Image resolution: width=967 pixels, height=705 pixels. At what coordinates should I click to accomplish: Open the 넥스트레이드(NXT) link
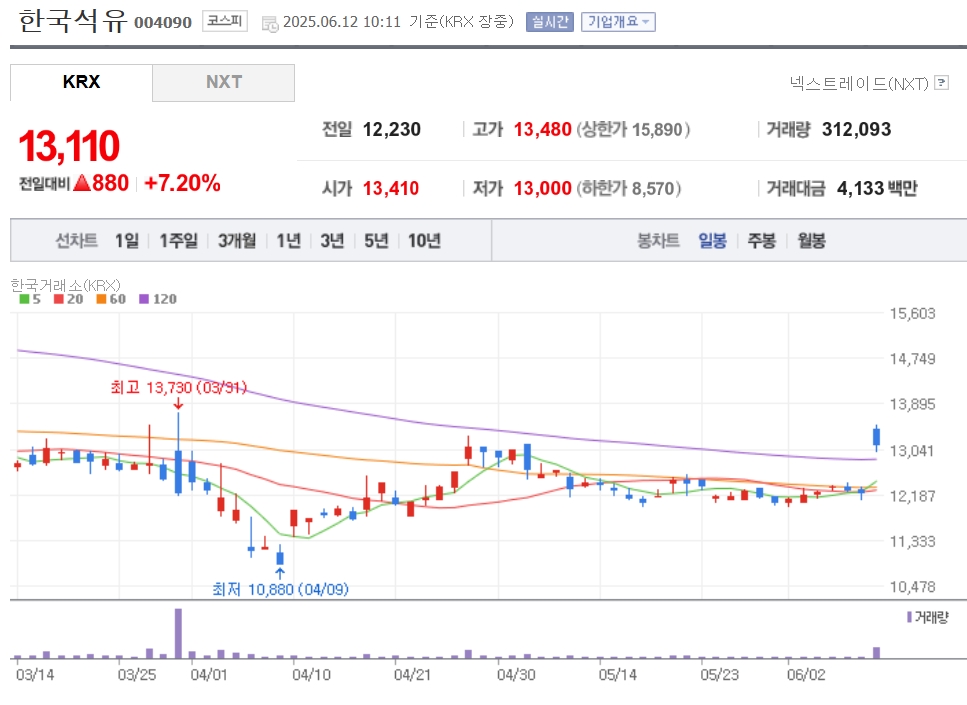859,83
